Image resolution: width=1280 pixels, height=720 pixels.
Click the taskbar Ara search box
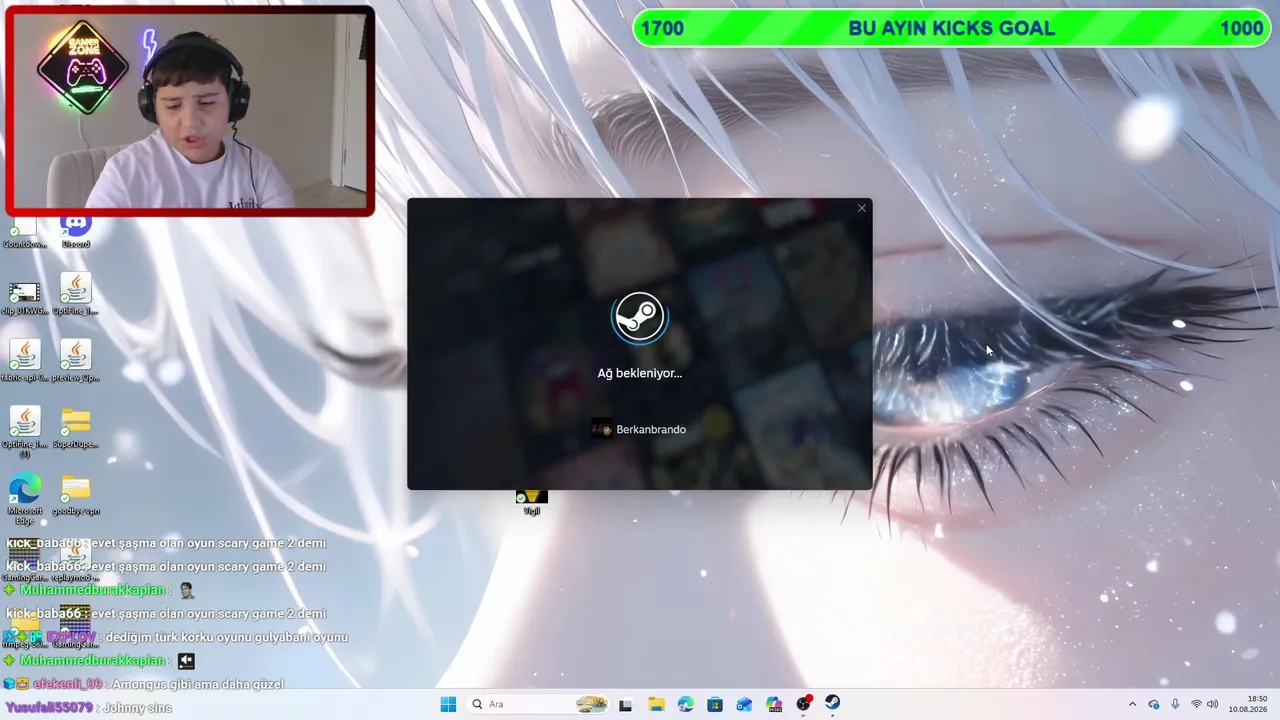540,704
